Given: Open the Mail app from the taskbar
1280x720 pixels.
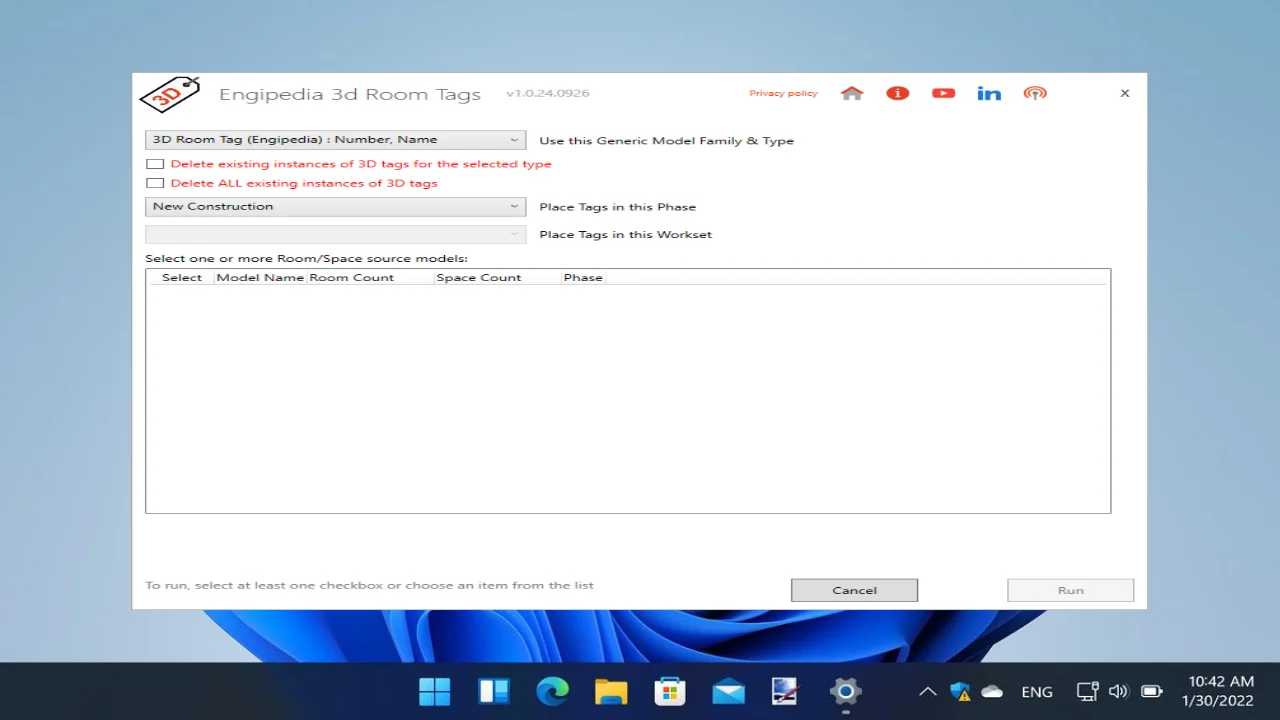Looking at the screenshot, I should [x=728, y=691].
